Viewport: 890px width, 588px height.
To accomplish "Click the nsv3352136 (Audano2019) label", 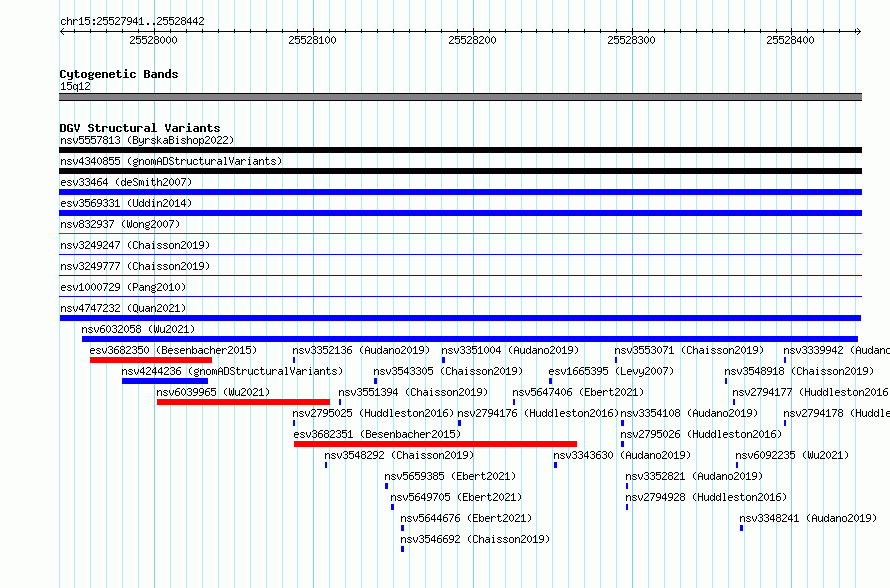I will tap(361, 350).
